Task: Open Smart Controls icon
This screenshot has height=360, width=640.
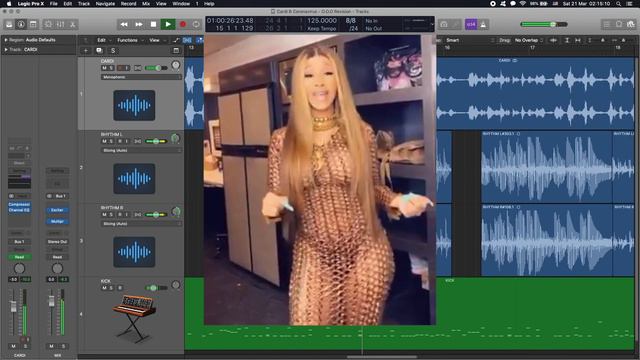Action: click(x=48, y=24)
